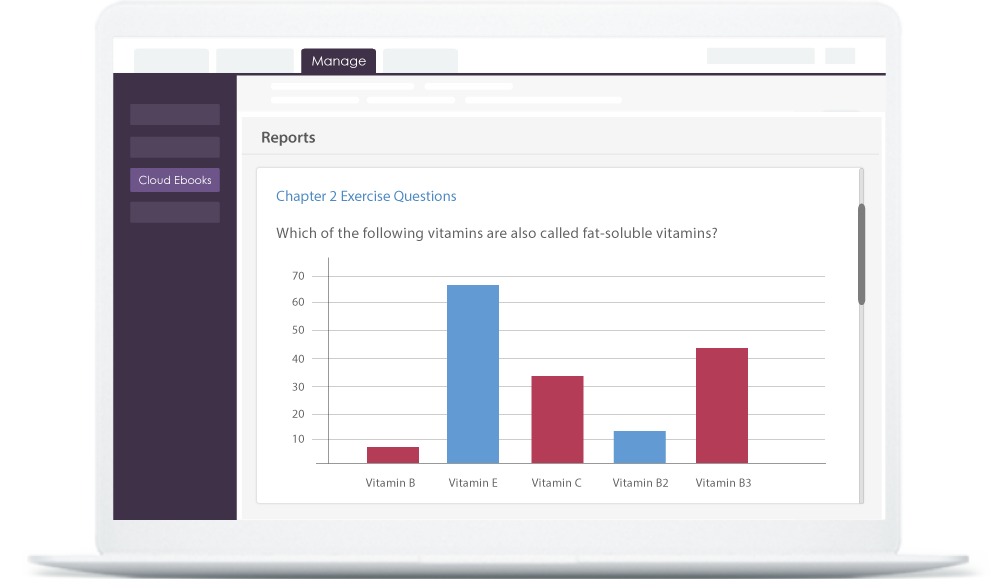This screenshot has width=997, height=579.
Task: Click the Reports panel heading
Action: point(288,137)
